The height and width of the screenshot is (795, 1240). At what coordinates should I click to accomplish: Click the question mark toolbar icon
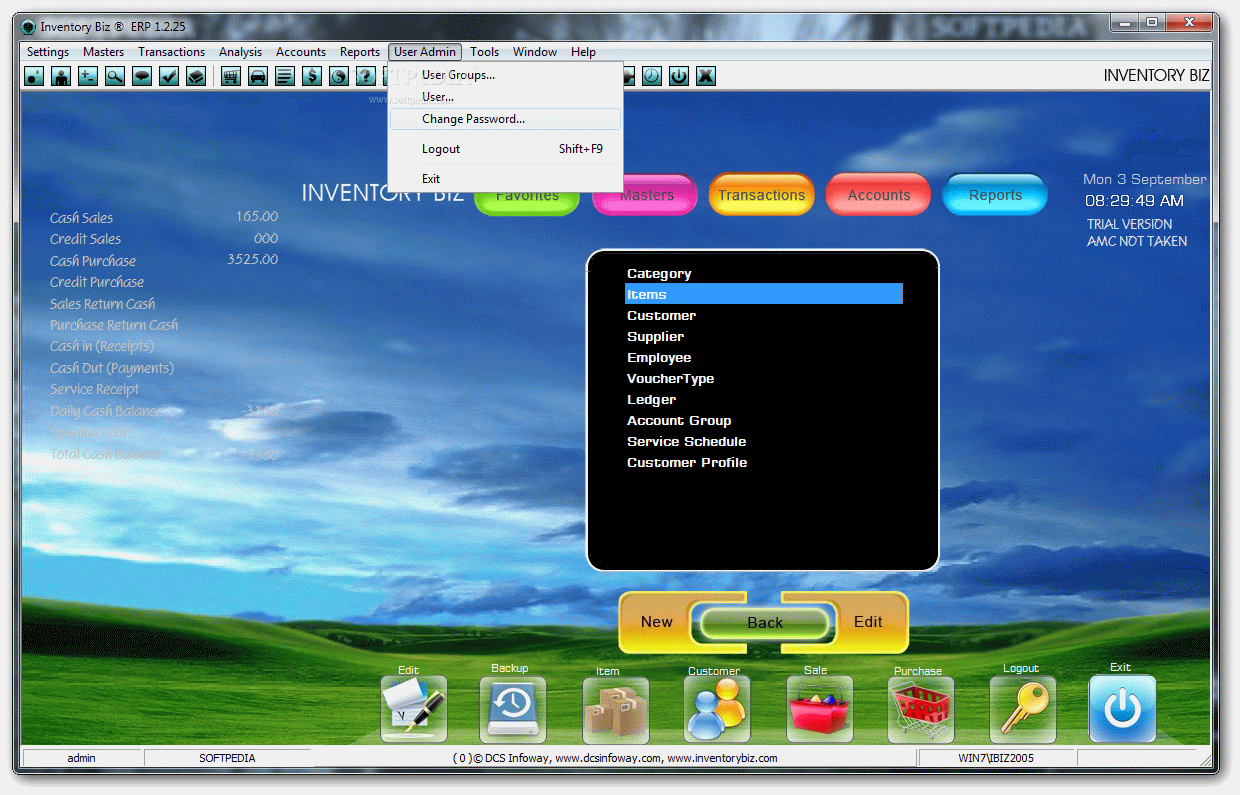[366, 75]
